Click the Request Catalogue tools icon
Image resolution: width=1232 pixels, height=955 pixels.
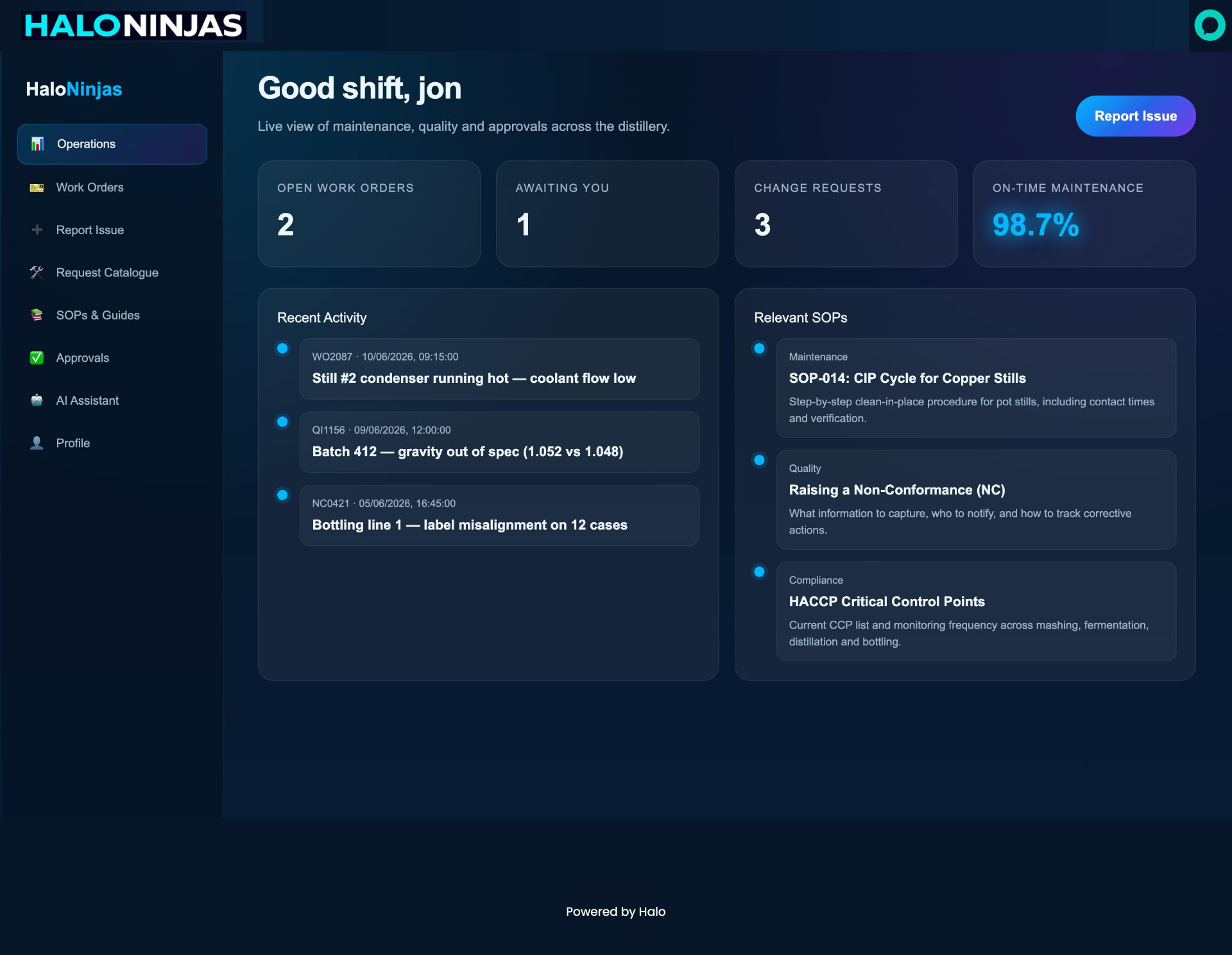pyautogui.click(x=37, y=273)
